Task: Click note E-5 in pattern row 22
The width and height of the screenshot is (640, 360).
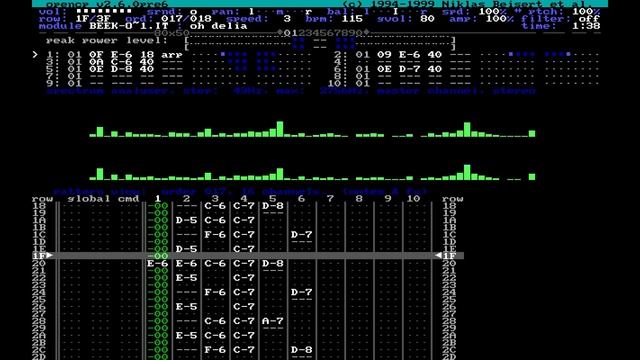Action: [187, 278]
